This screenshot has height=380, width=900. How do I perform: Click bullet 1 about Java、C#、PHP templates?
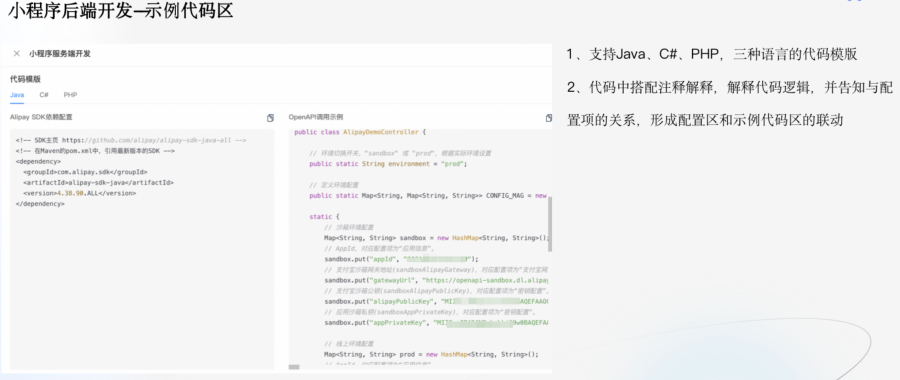pos(712,55)
